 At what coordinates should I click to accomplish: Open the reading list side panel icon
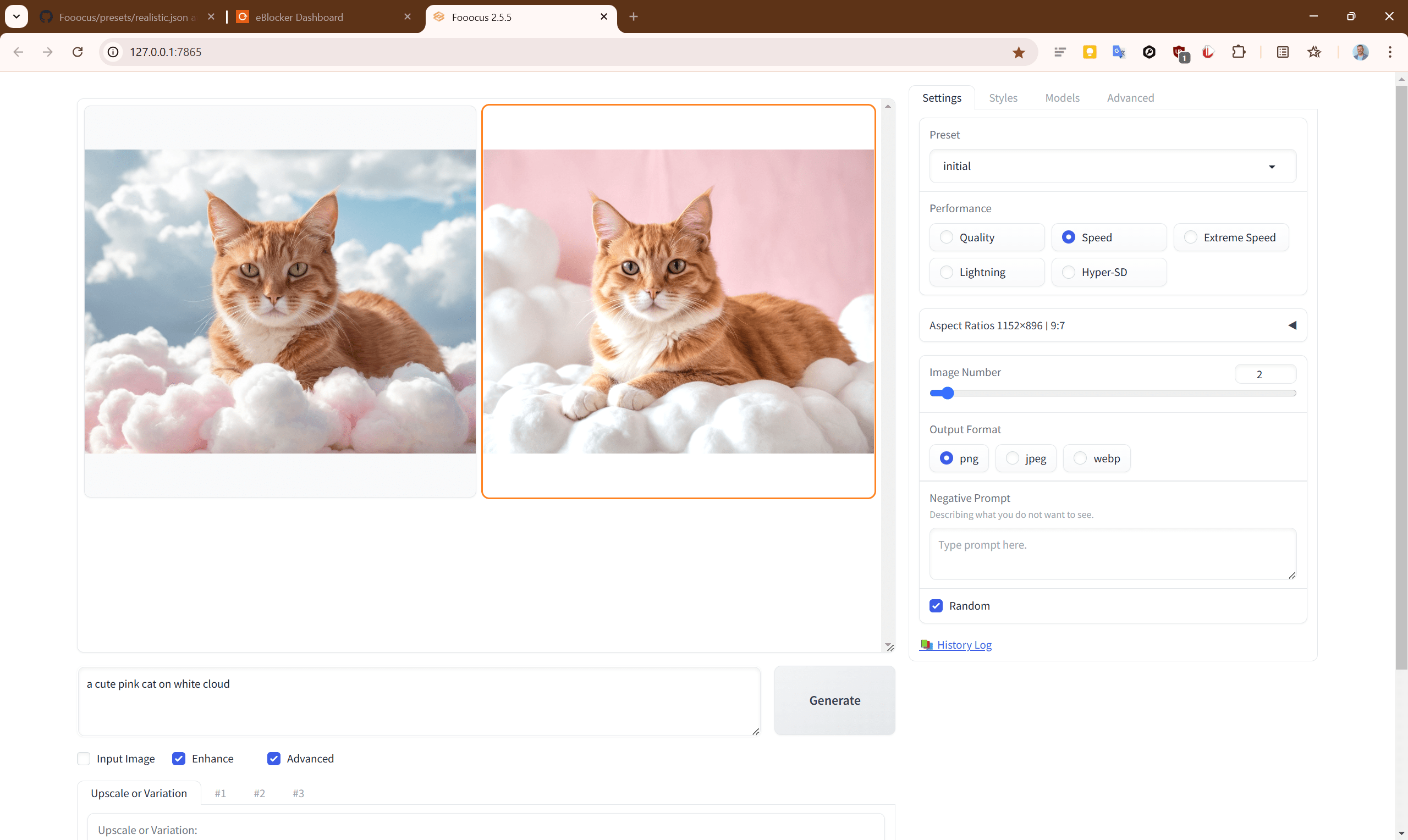pos(1283,52)
